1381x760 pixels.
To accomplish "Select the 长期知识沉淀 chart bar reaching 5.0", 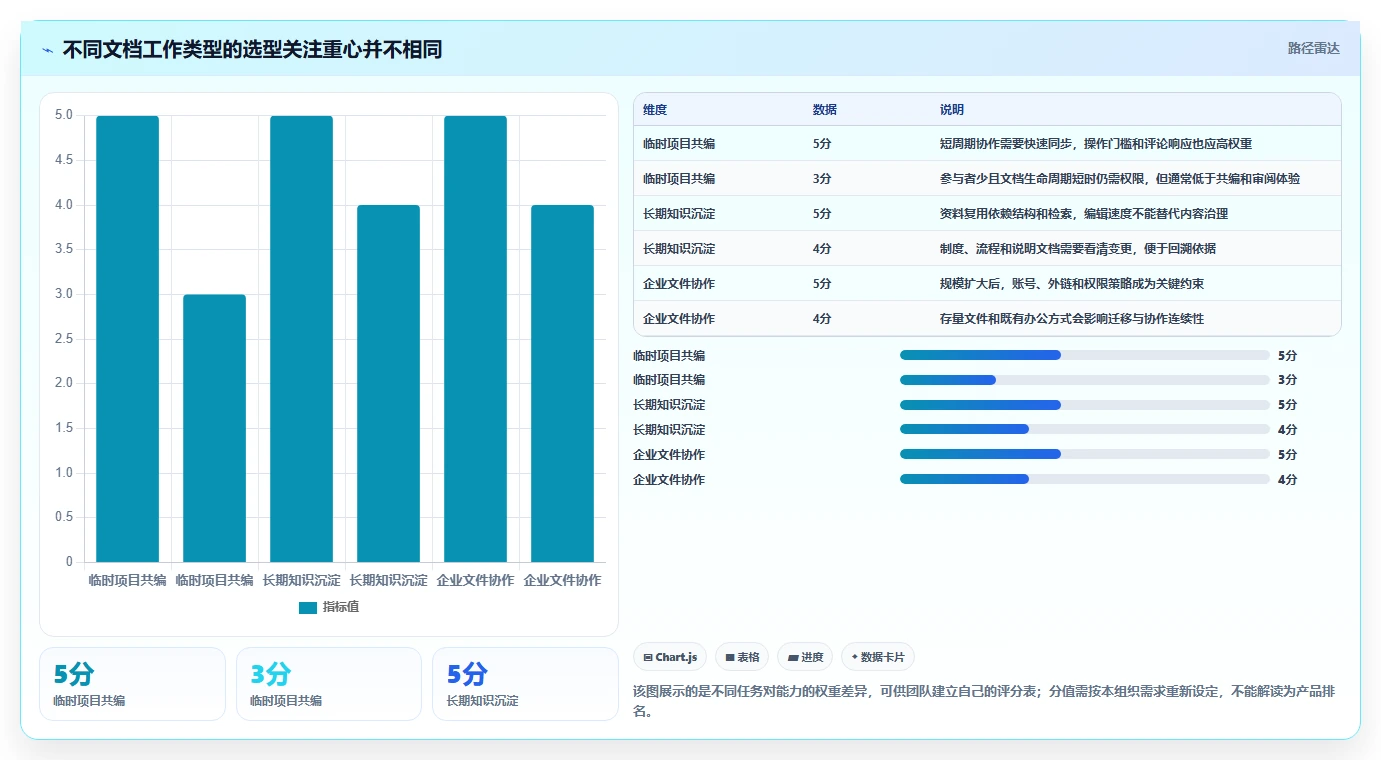I will [302, 339].
